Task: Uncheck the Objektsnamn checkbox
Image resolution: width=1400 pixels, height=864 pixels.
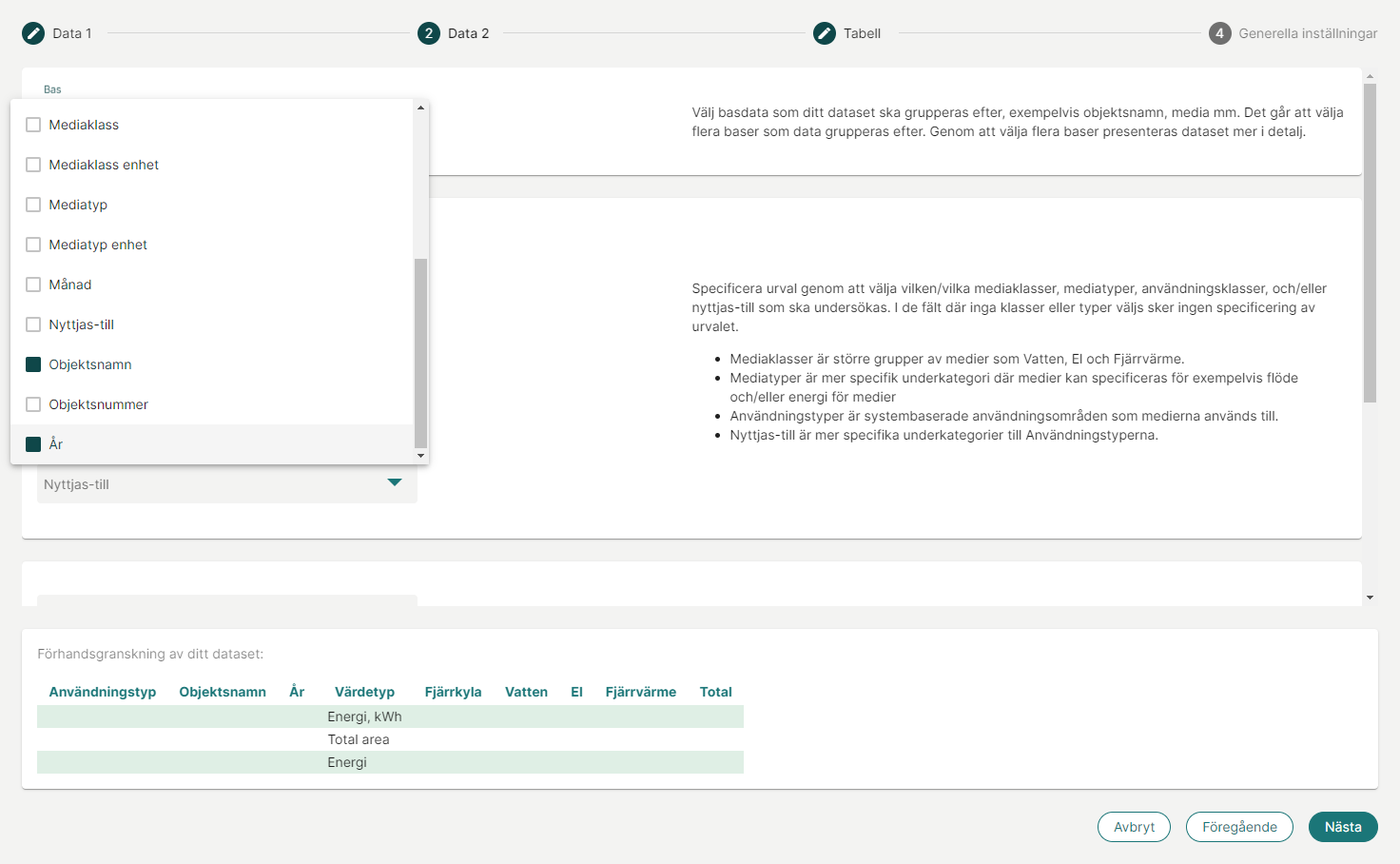Action: (x=33, y=364)
